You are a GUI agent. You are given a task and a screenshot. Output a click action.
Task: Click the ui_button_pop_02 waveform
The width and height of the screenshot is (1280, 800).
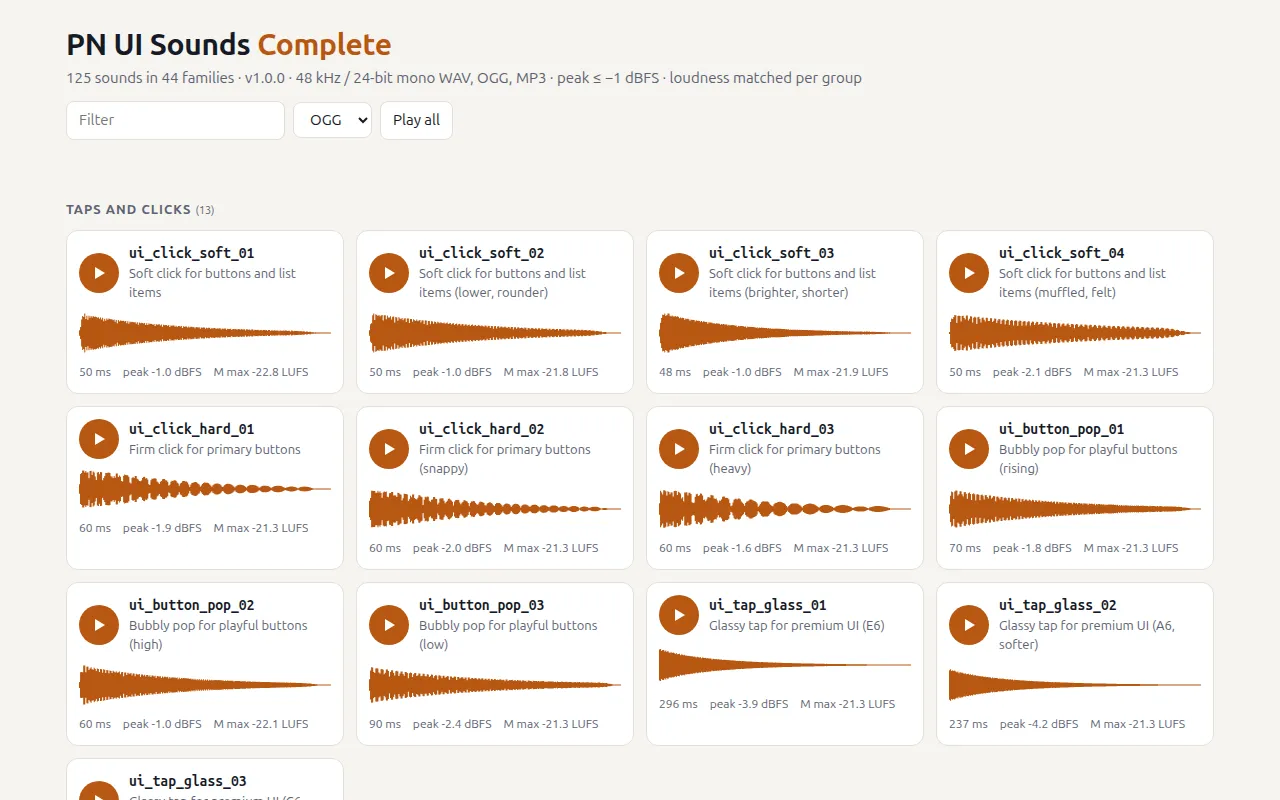click(x=205, y=685)
